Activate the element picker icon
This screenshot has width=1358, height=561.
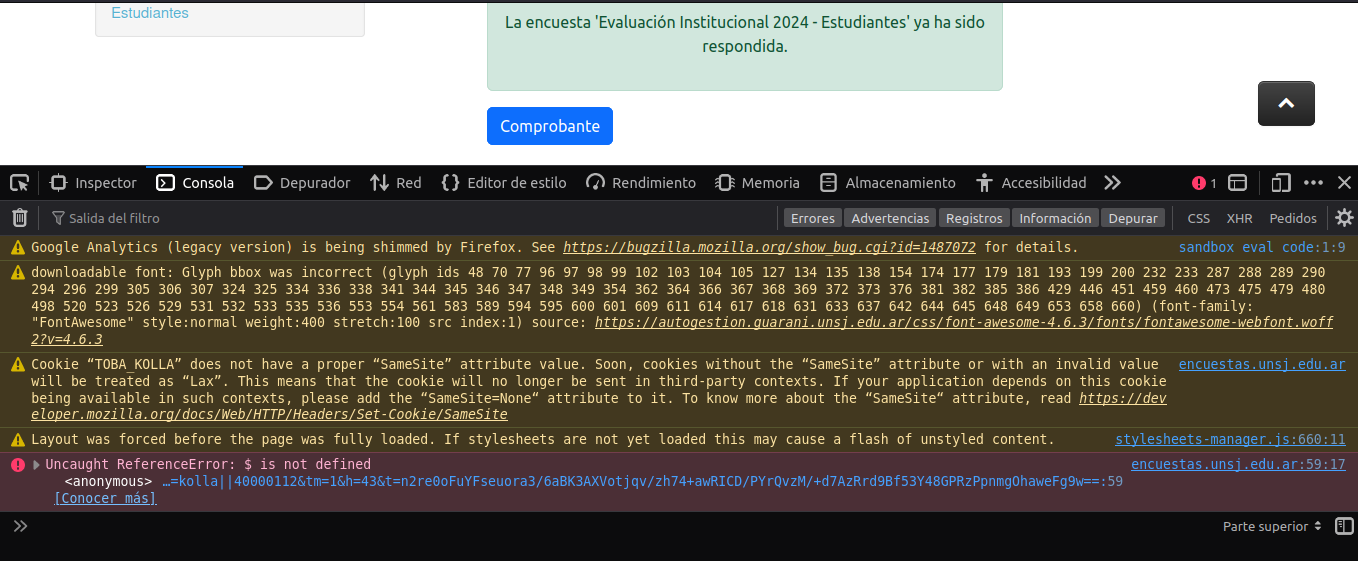coord(19,183)
